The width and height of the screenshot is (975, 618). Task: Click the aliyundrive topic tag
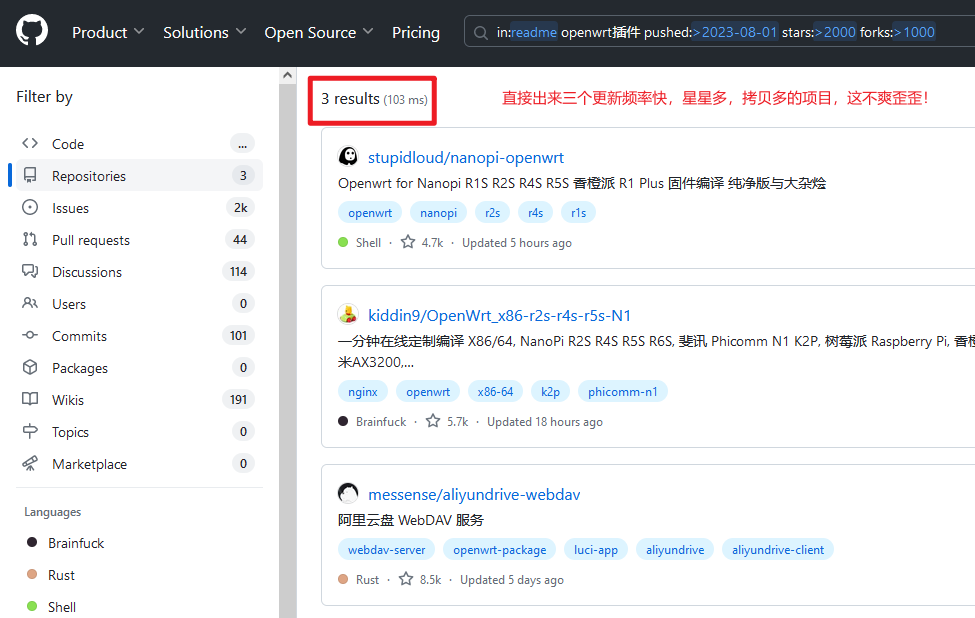[675, 550]
